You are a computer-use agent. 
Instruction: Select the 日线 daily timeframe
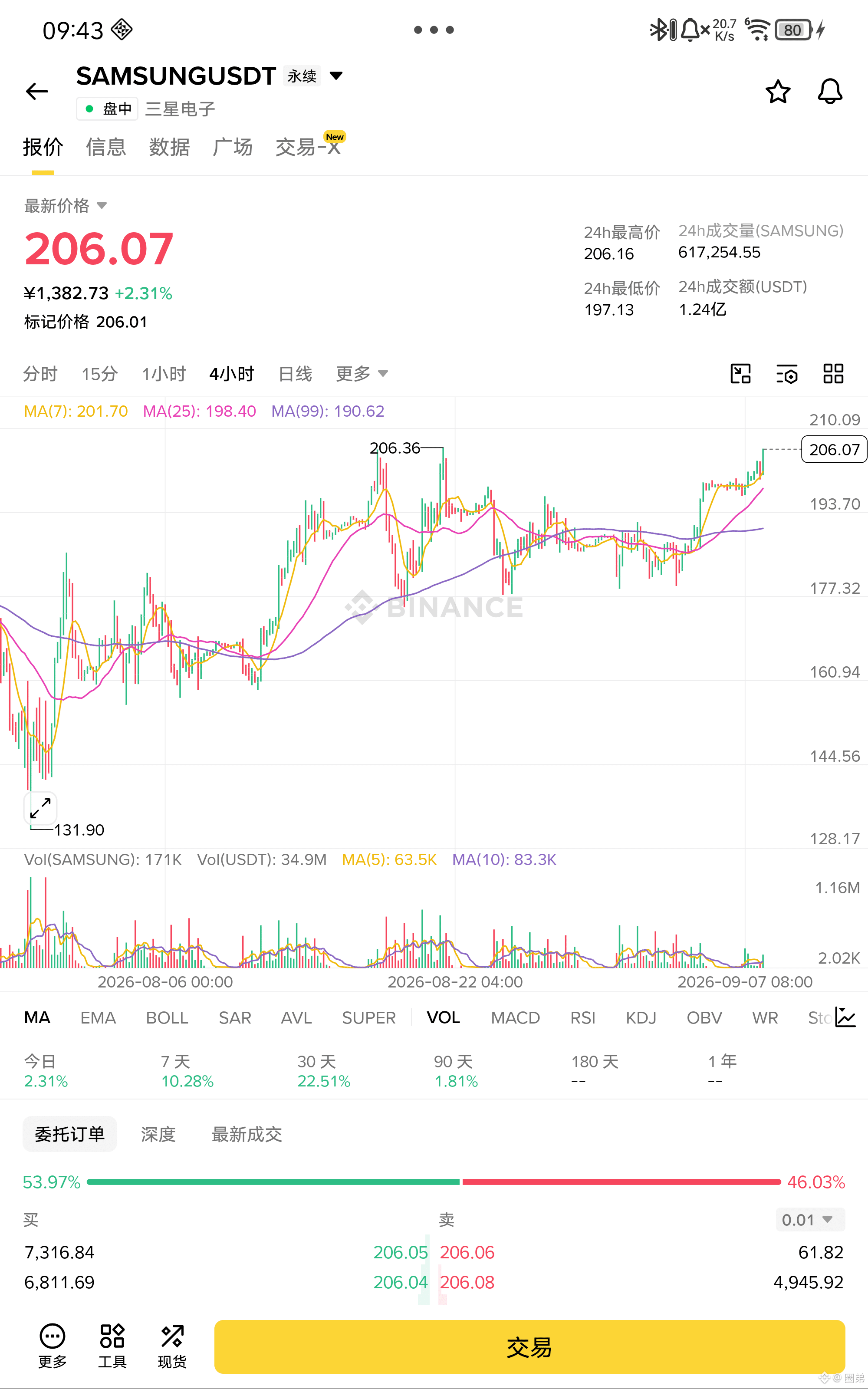click(295, 374)
